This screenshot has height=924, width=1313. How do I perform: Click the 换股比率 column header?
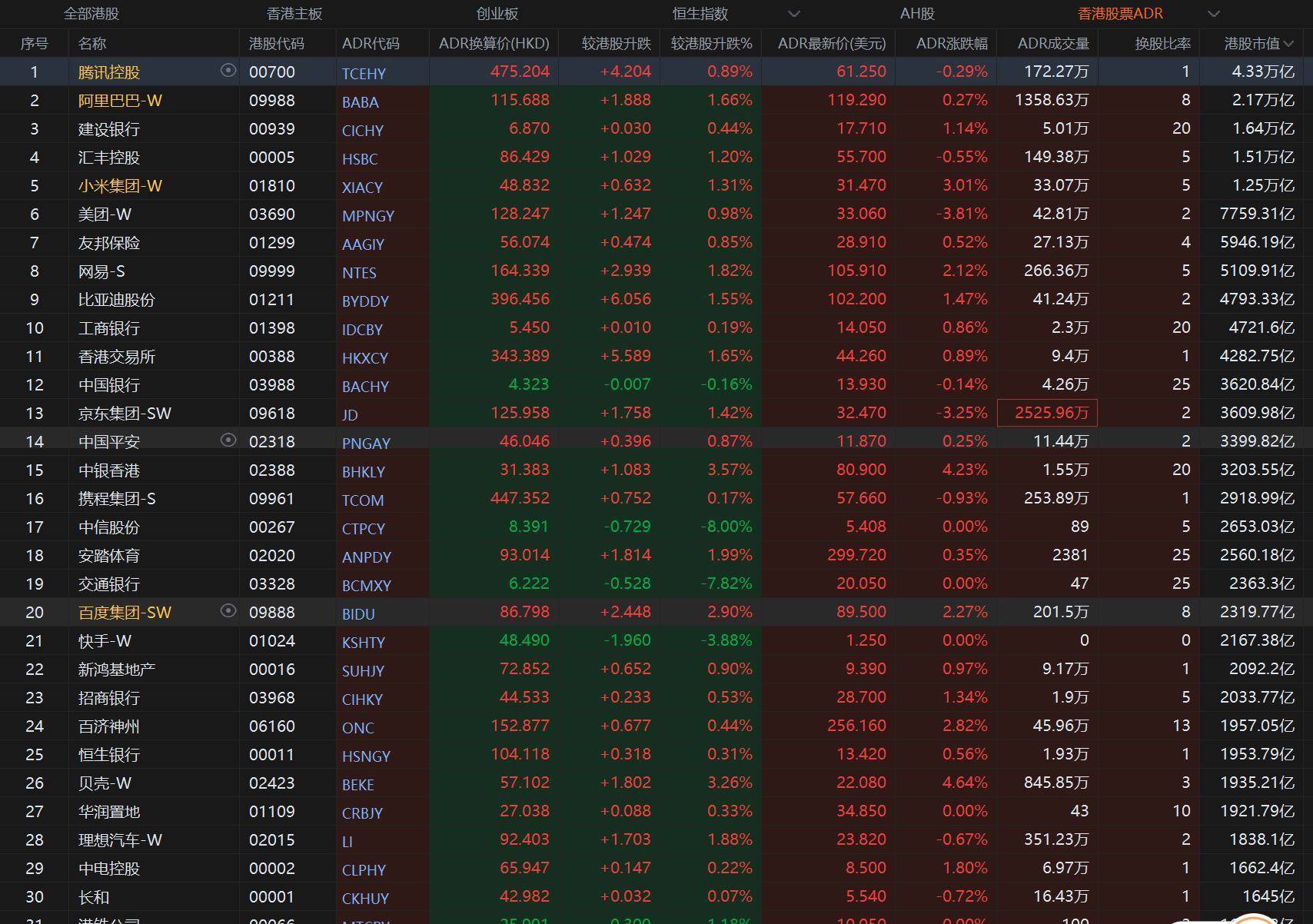click(x=1162, y=44)
